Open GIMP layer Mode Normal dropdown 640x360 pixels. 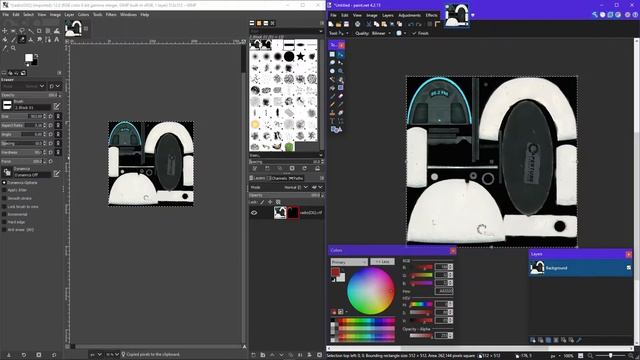click(x=296, y=187)
